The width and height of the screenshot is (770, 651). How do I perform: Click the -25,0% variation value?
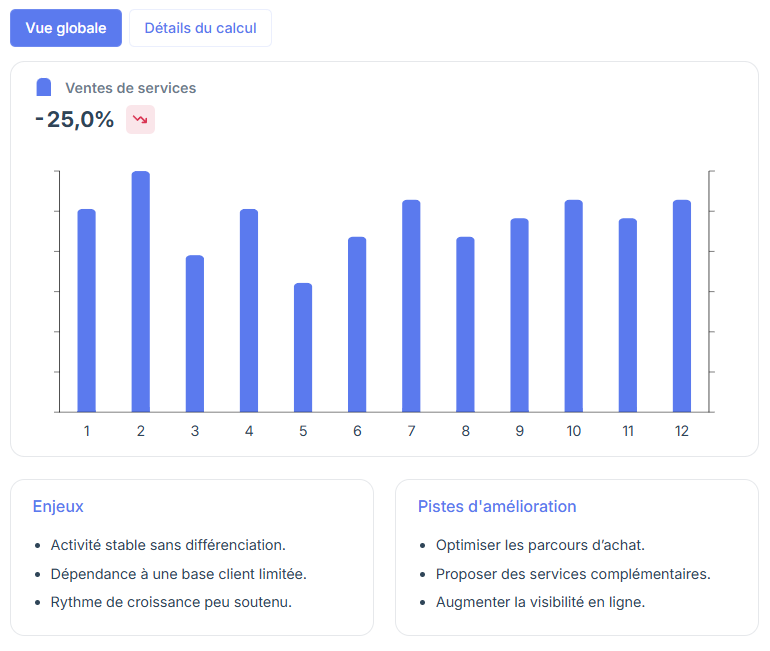(75, 119)
